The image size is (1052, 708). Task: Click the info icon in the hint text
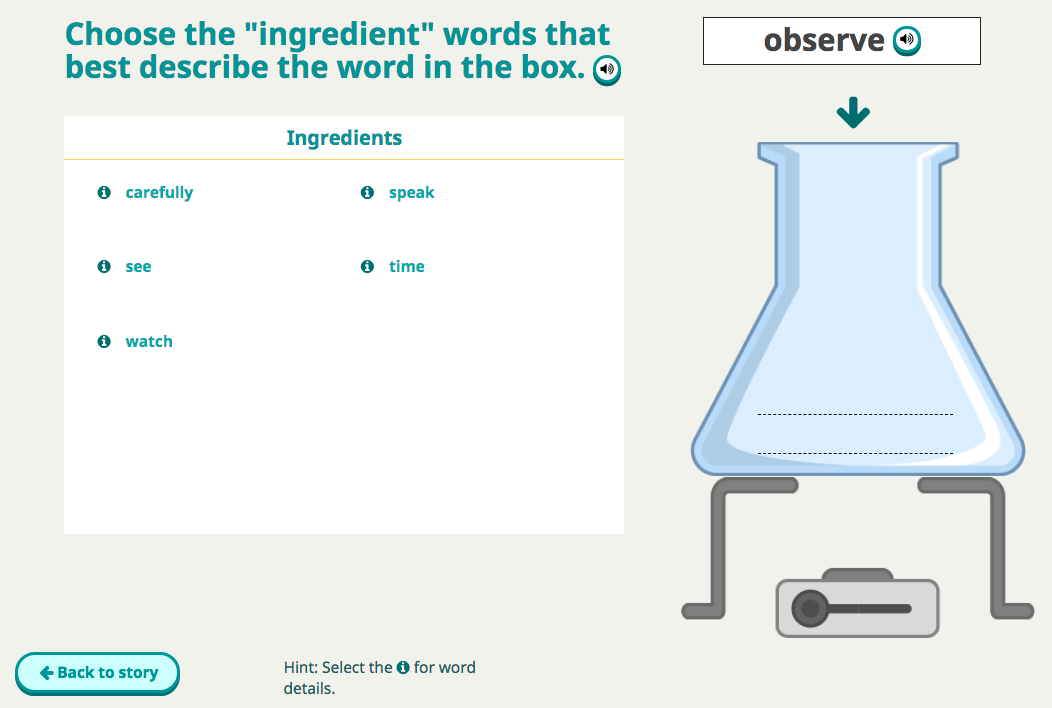(403, 667)
